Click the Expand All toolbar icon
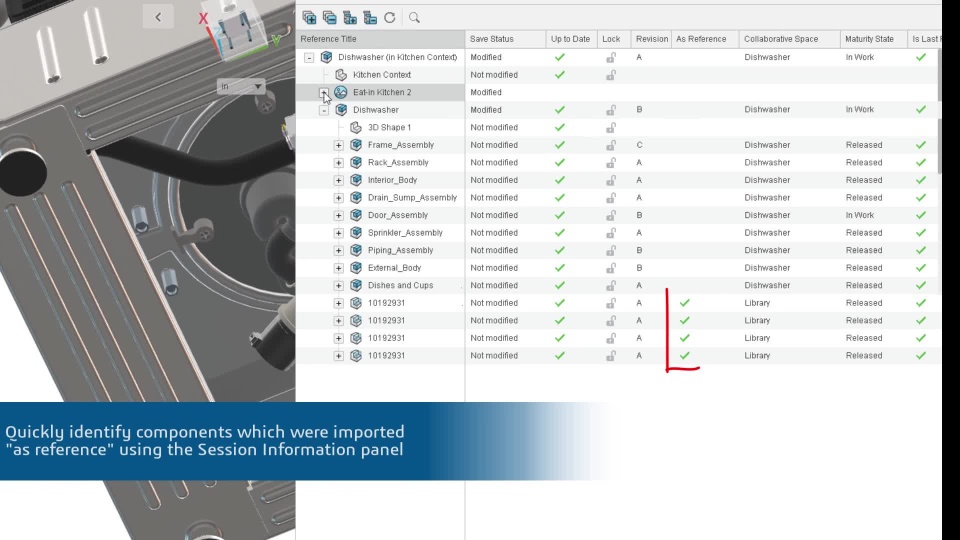 coord(309,18)
